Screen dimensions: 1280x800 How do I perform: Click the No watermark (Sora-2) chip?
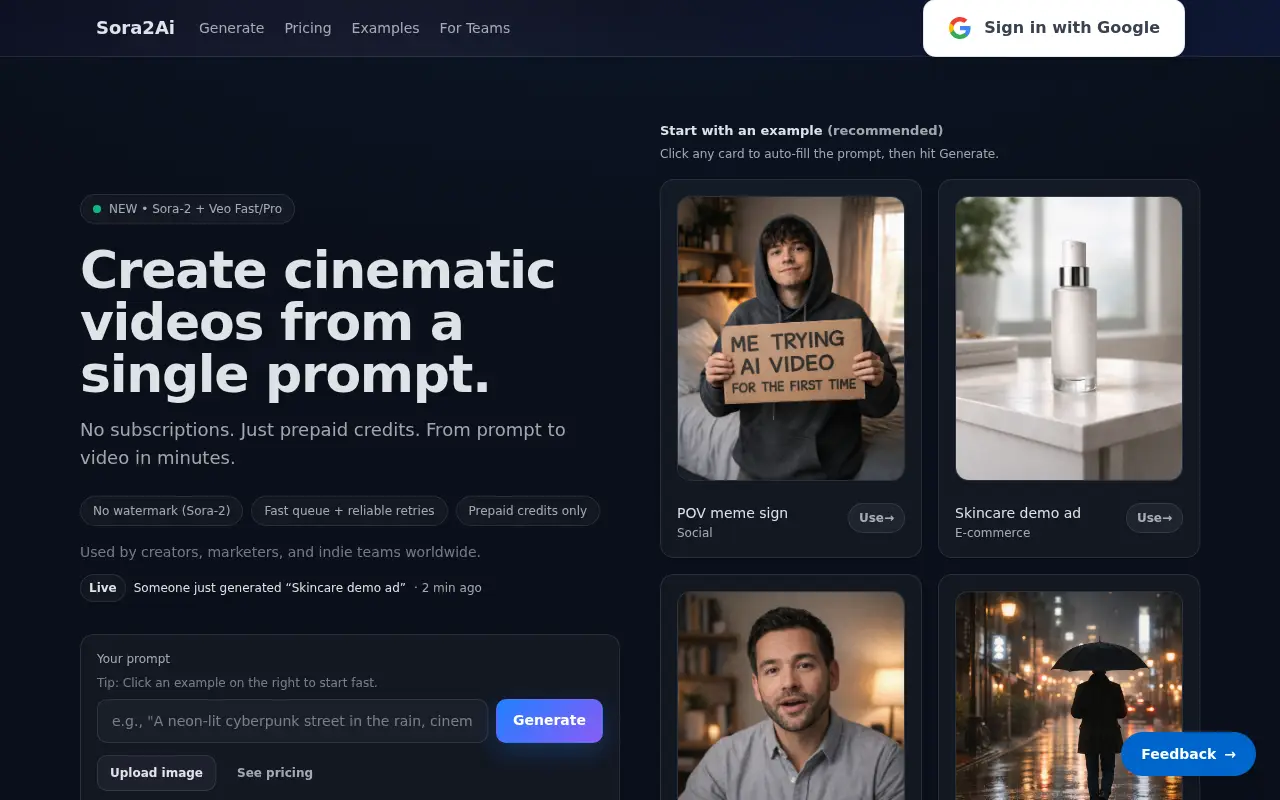(162, 511)
